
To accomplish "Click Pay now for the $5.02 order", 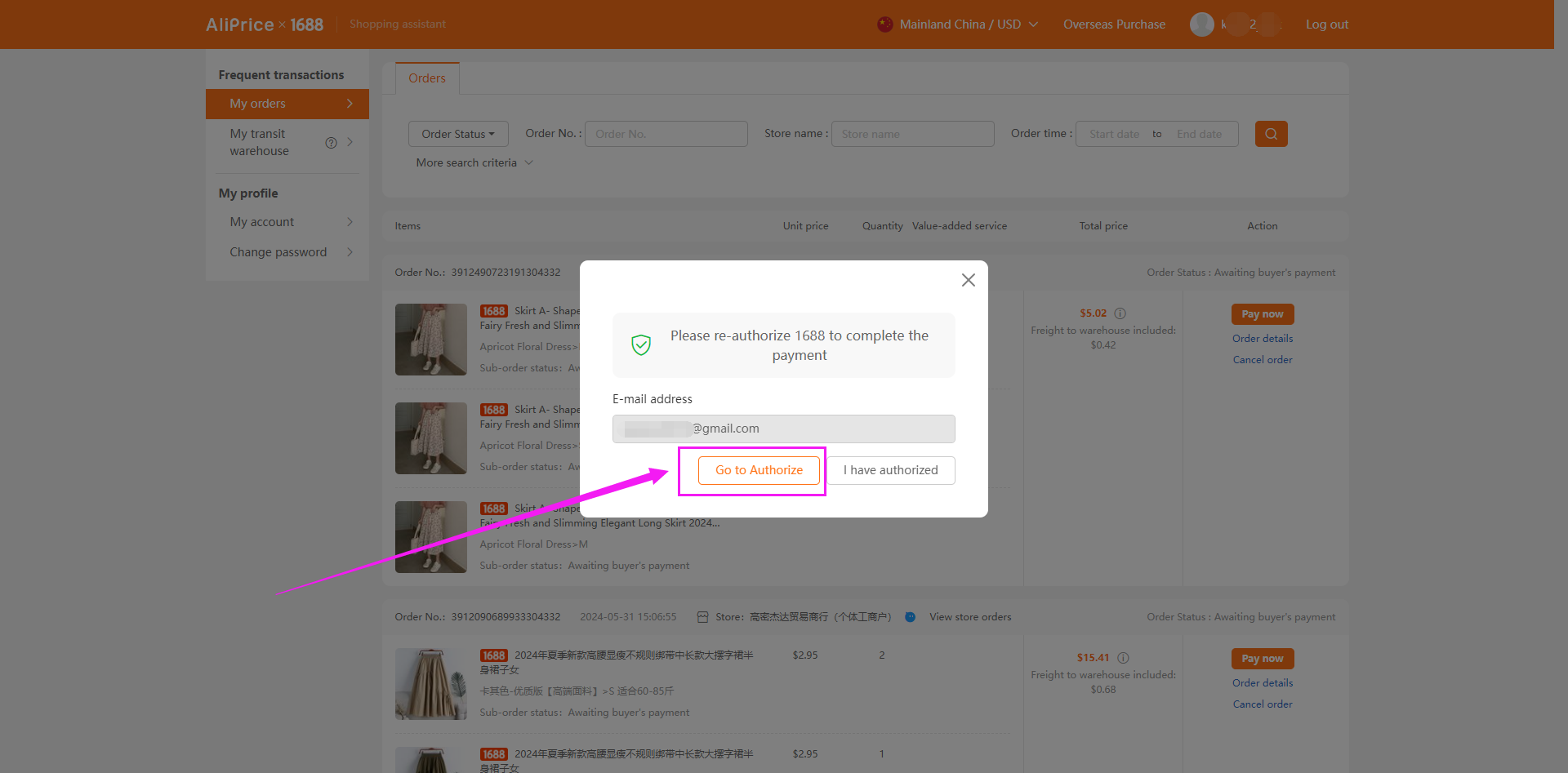I will click(x=1262, y=314).
